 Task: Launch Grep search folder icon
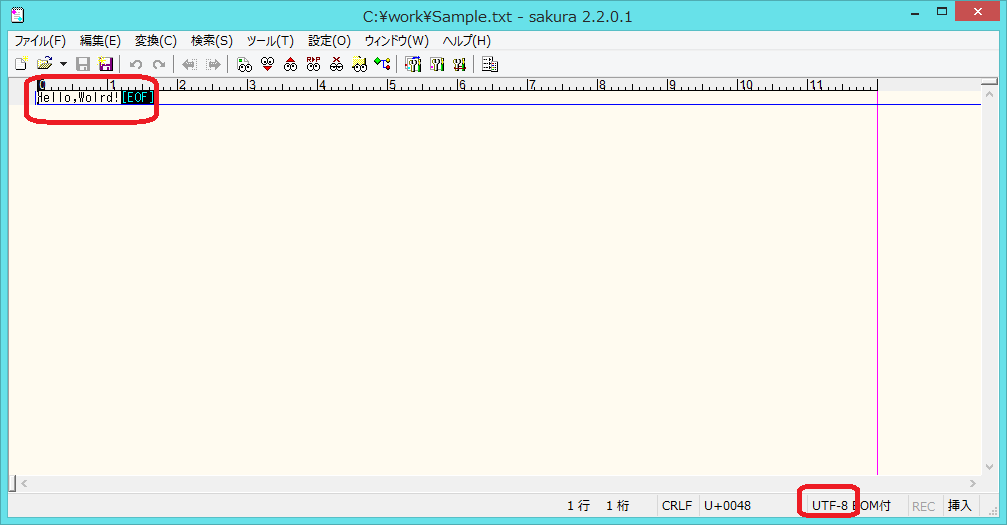360,64
